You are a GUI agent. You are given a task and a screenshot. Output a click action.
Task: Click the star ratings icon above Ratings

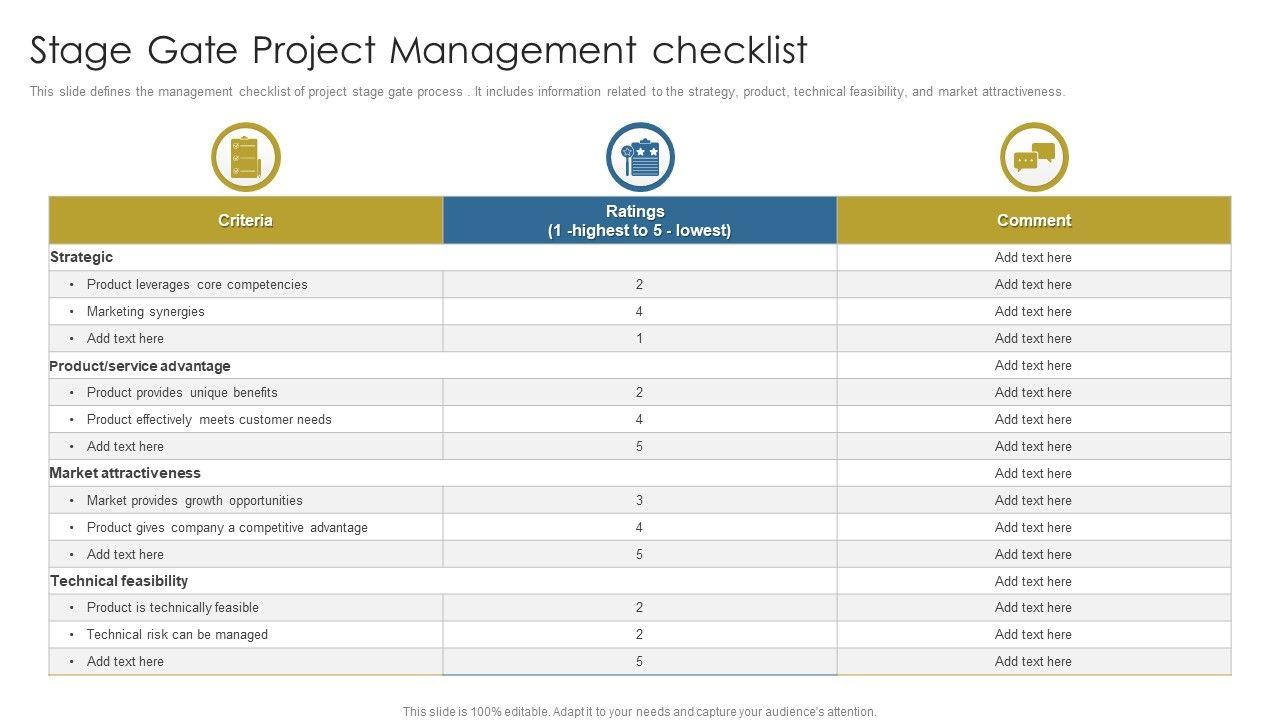tap(640, 157)
